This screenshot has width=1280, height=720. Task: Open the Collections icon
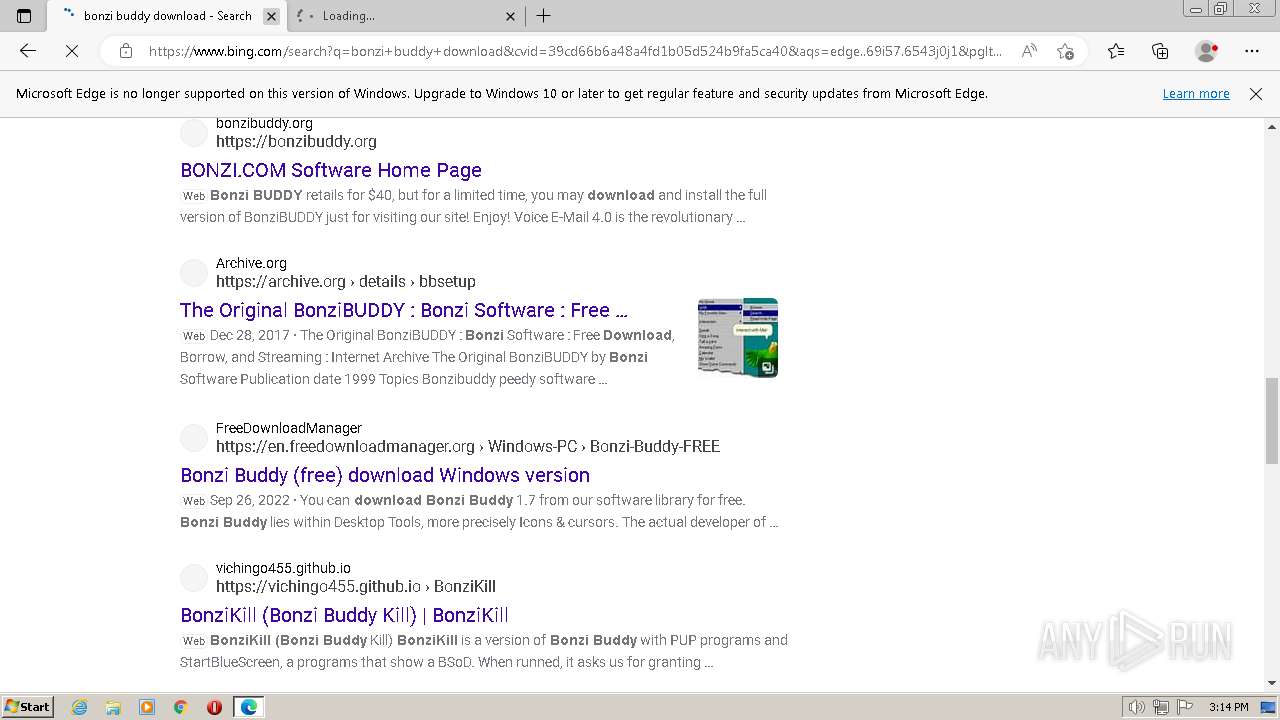[1160, 51]
